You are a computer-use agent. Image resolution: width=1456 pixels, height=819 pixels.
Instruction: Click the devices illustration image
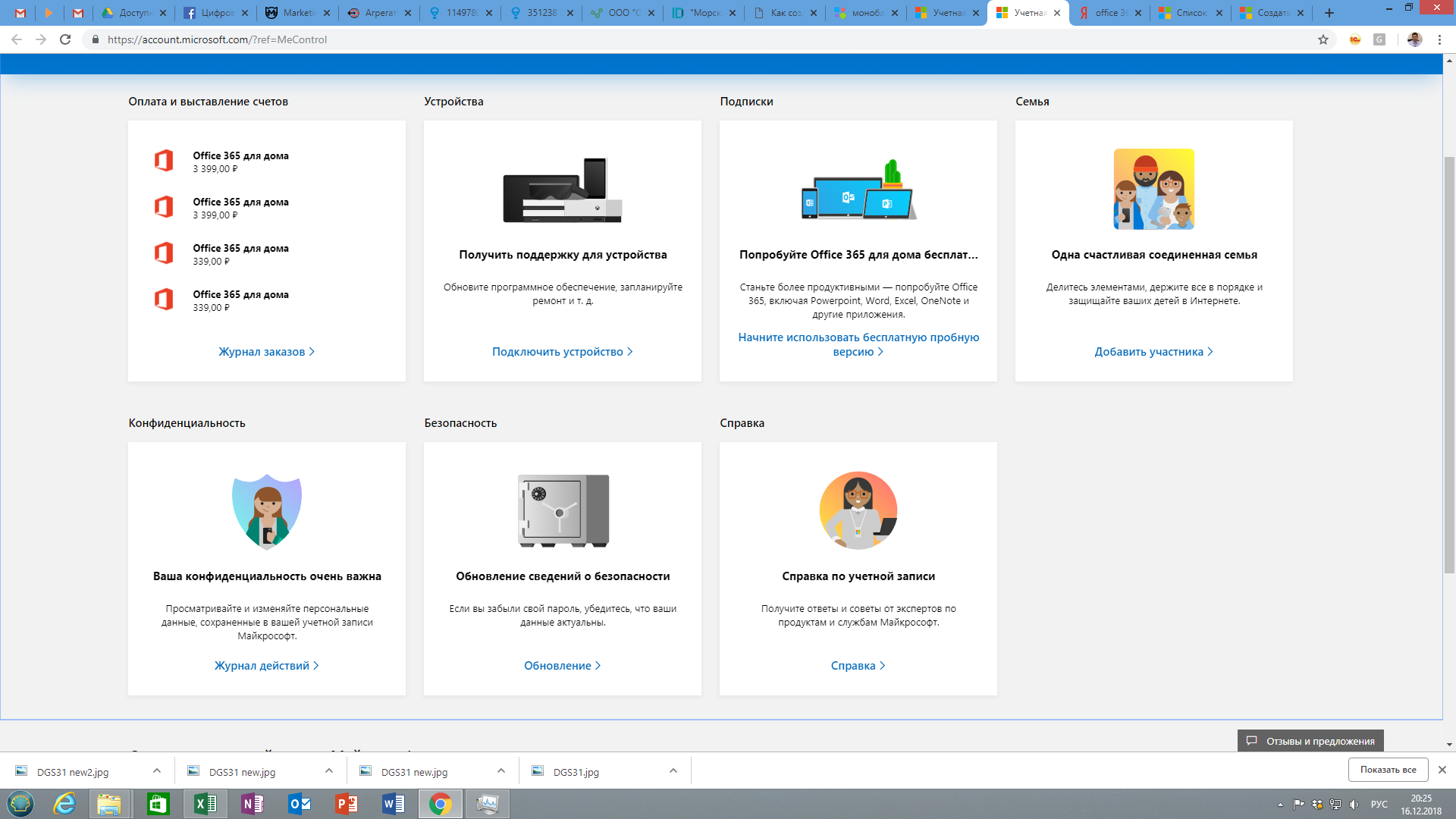coord(563,190)
